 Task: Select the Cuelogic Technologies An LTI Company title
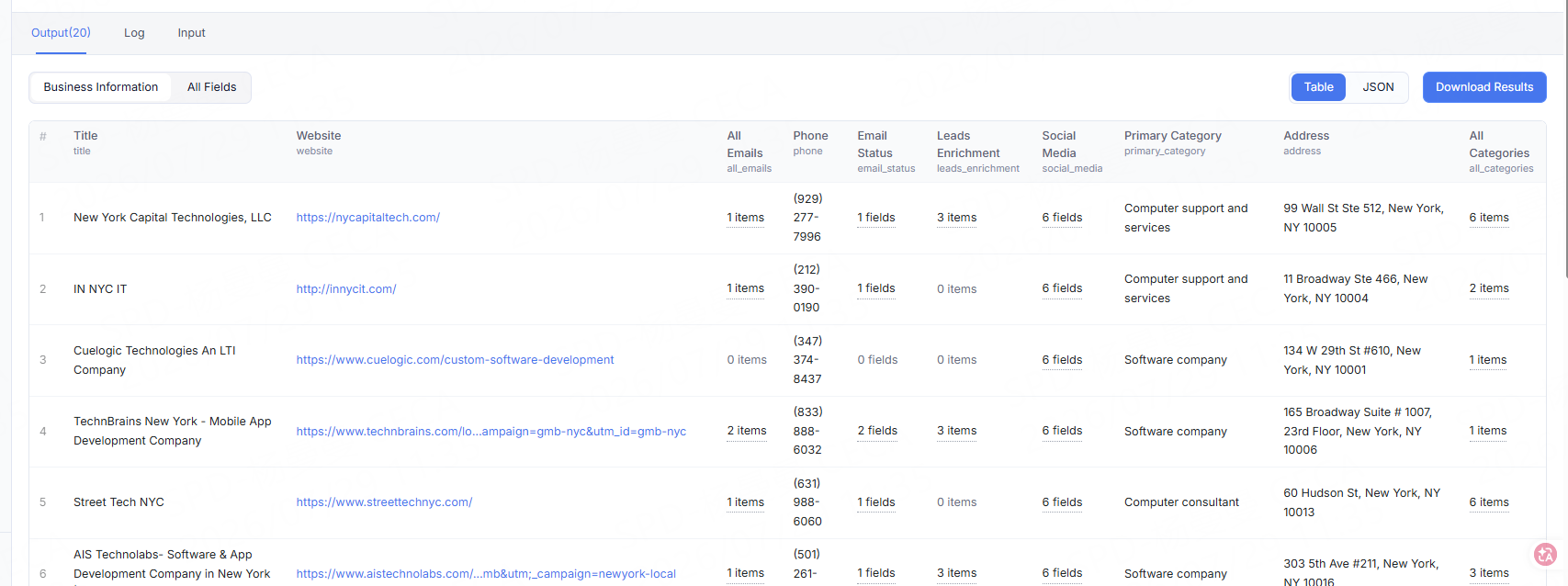point(154,360)
